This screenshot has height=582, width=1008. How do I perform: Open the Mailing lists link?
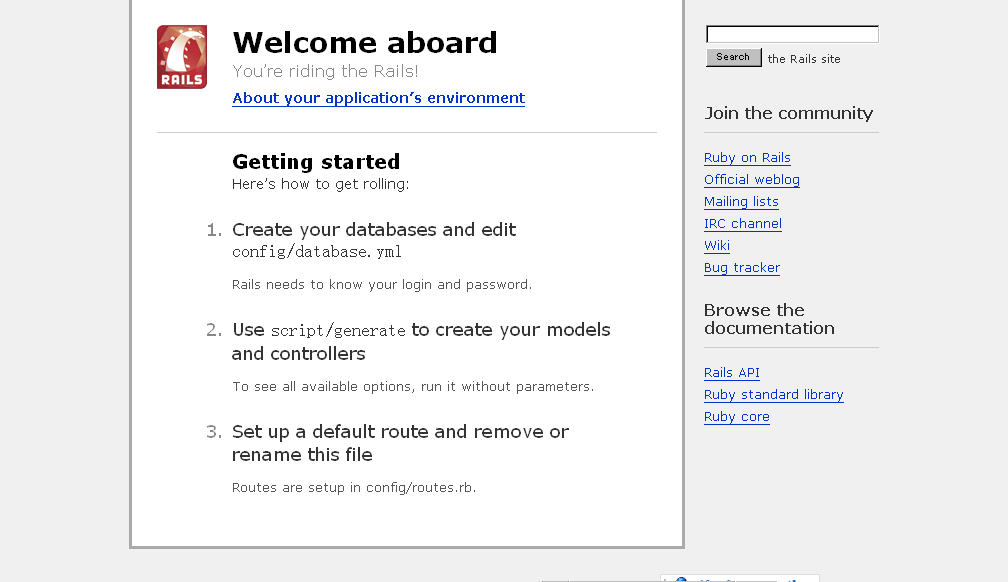741,201
